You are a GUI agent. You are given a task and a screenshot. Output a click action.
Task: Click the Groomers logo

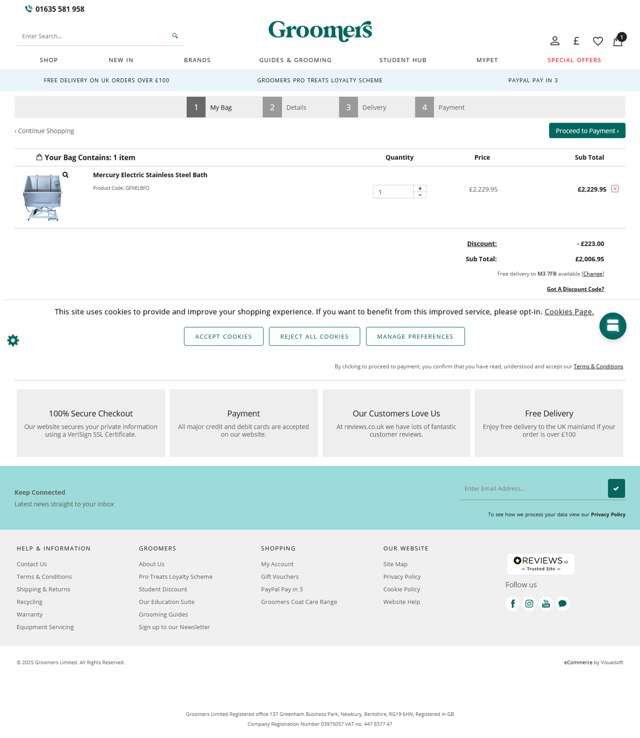(x=320, y=31)
